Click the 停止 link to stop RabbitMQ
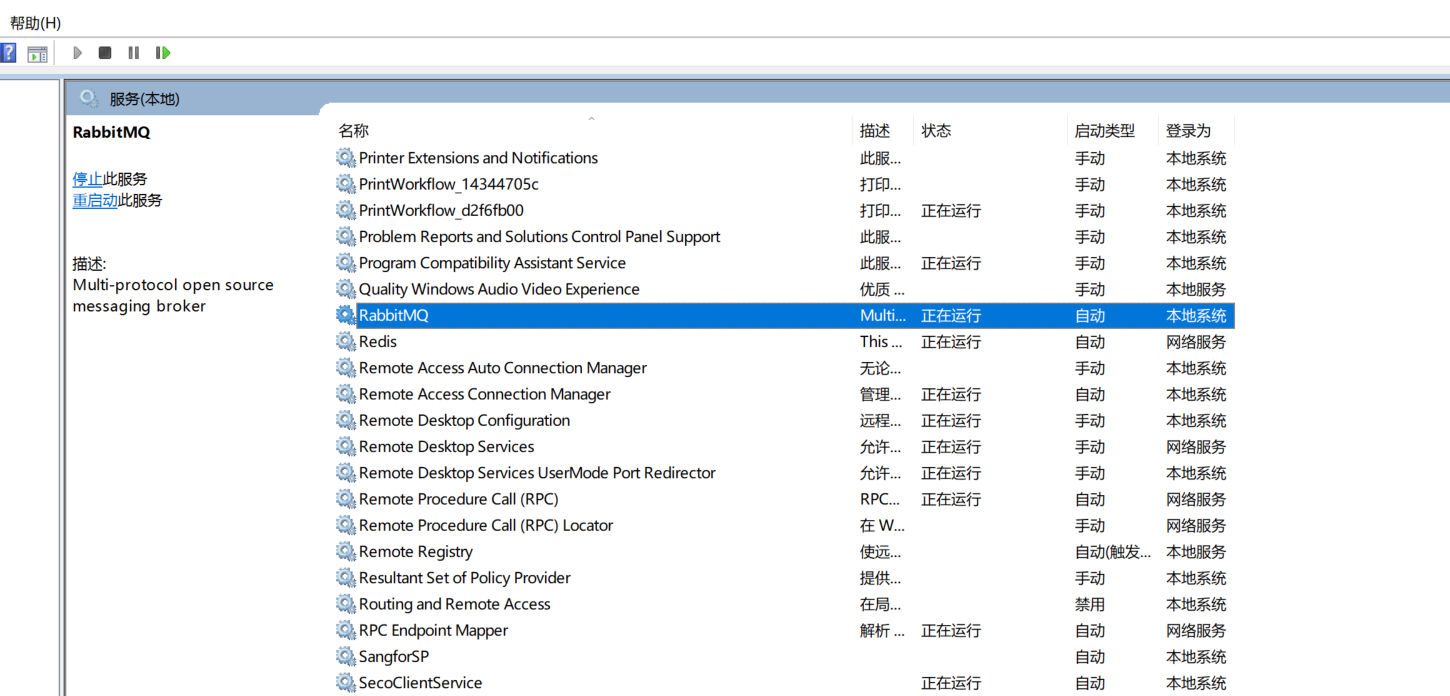The width and height of the screenshot is (1450, 696). [87, 179]
